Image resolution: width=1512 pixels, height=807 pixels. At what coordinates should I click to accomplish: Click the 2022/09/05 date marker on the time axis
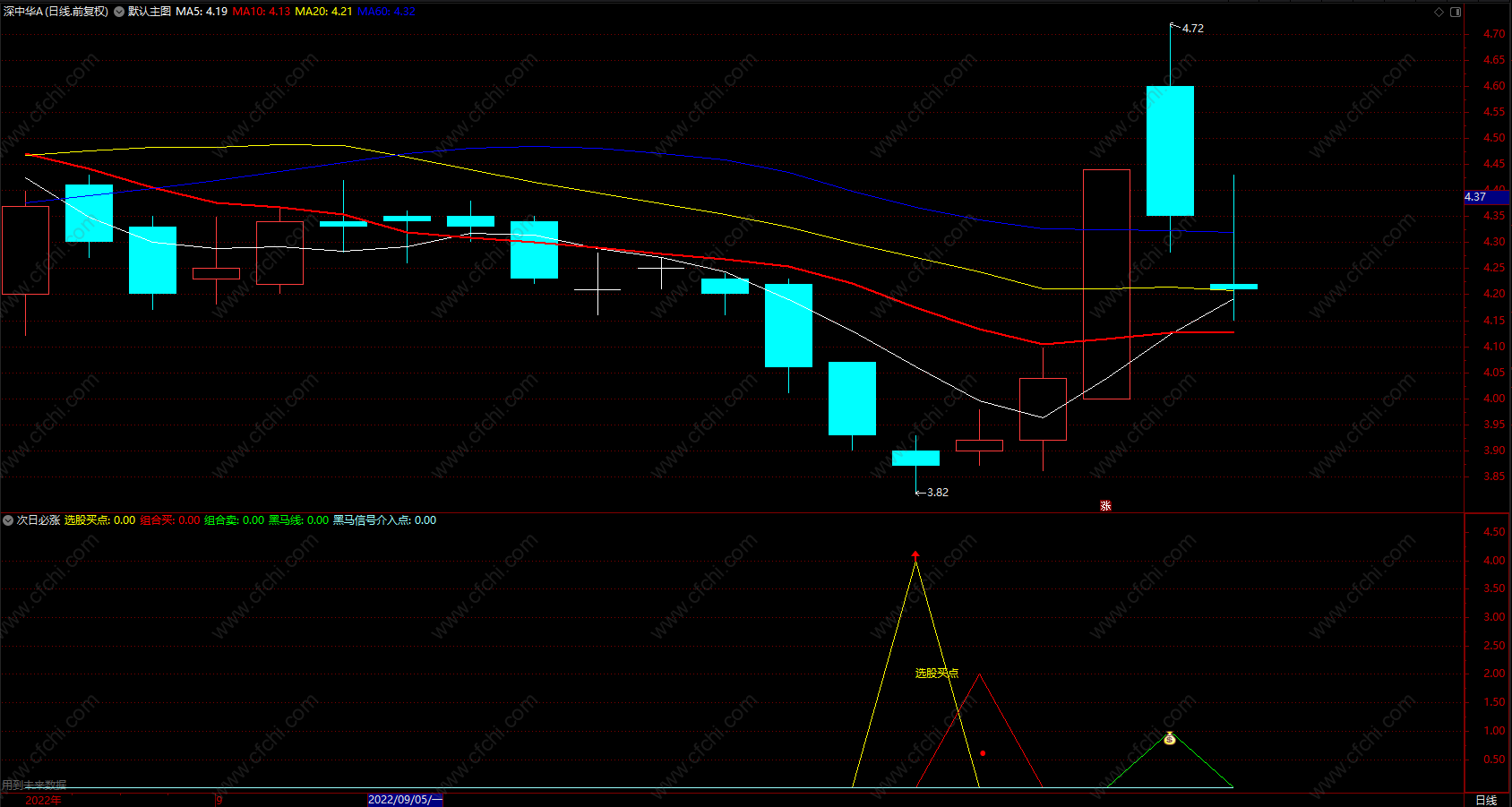(404, 800)
